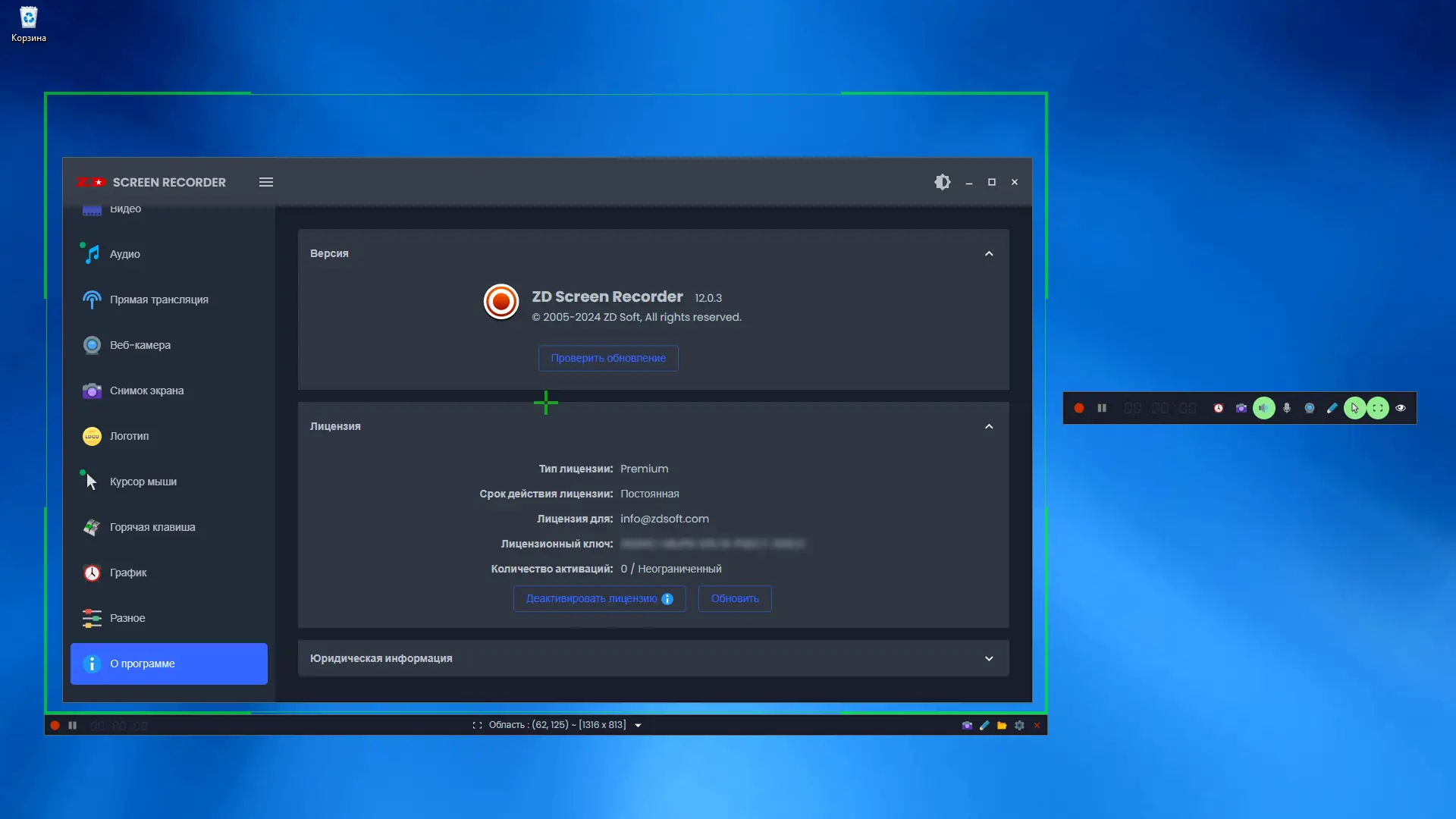Viewport: 1456px width, 819px height.
Task: Click Обновить license button
Action: click(734, 599)
